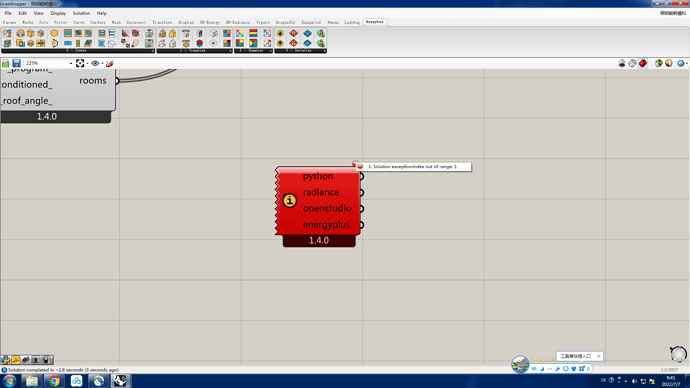The image size is (690, 388).
Task: Click the red yellow blue stripes icon
Action: (x=253, y=33)
